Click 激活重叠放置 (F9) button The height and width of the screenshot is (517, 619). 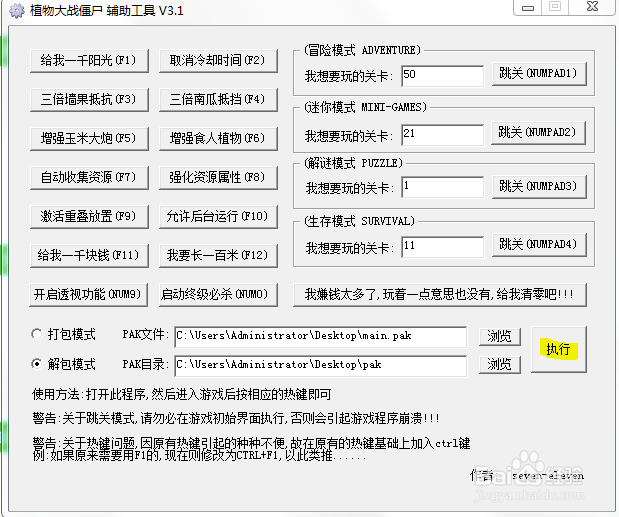[89, 217]
